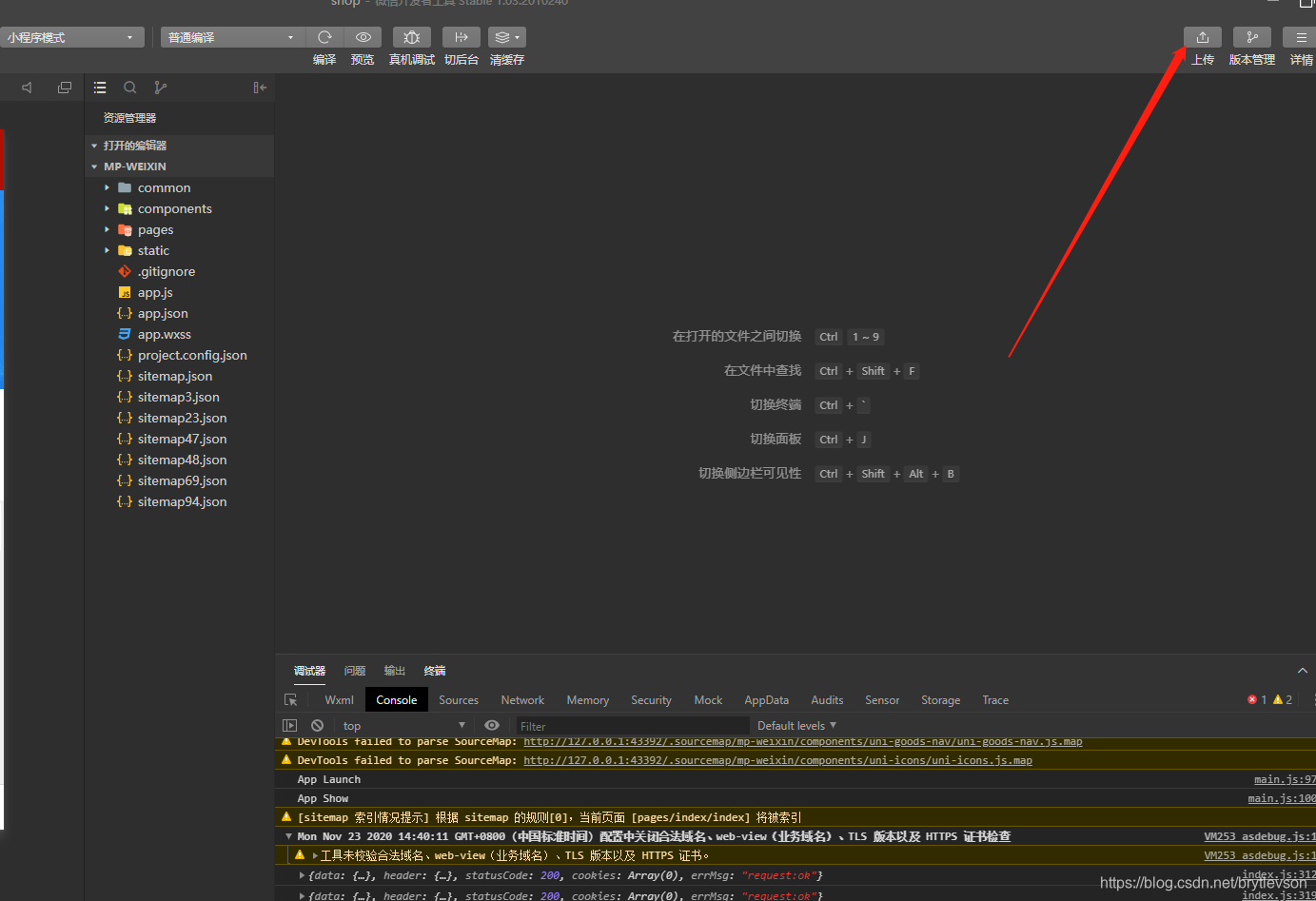Collapse debugger panel chevron
This screenshot has width=1316, height=901.
point(1303,671)
